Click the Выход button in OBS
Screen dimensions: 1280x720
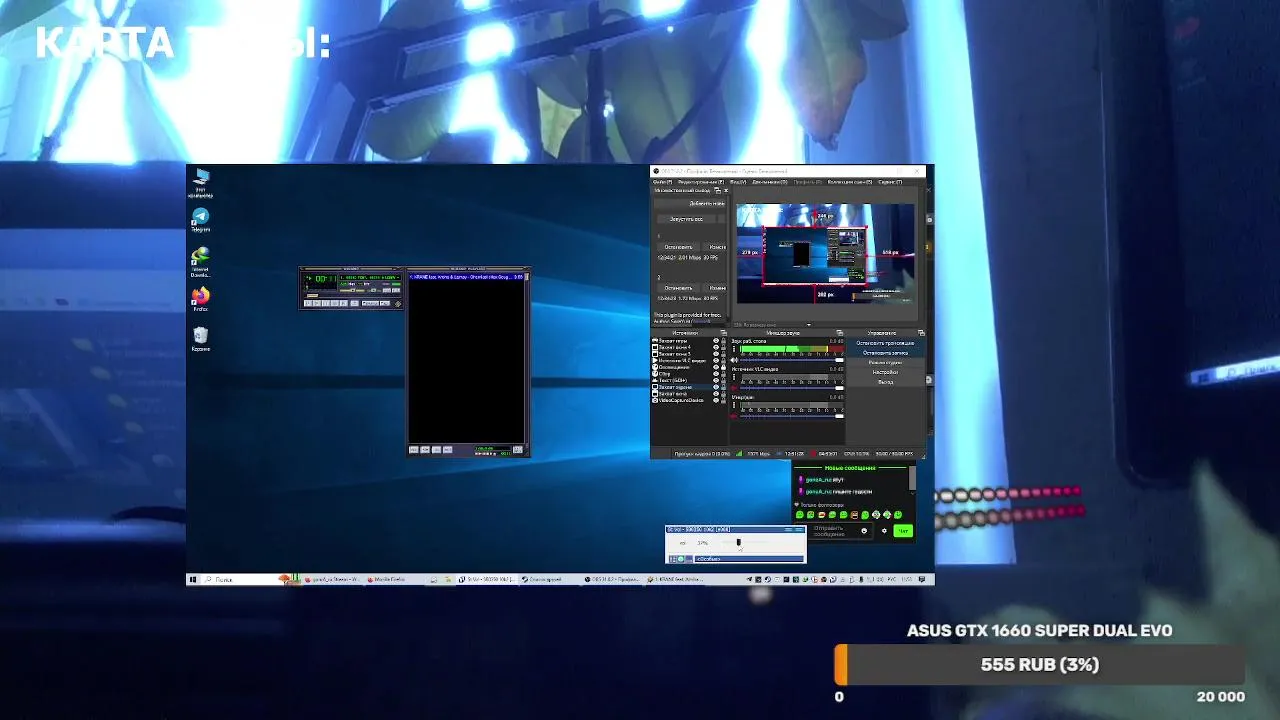[886, 382]
